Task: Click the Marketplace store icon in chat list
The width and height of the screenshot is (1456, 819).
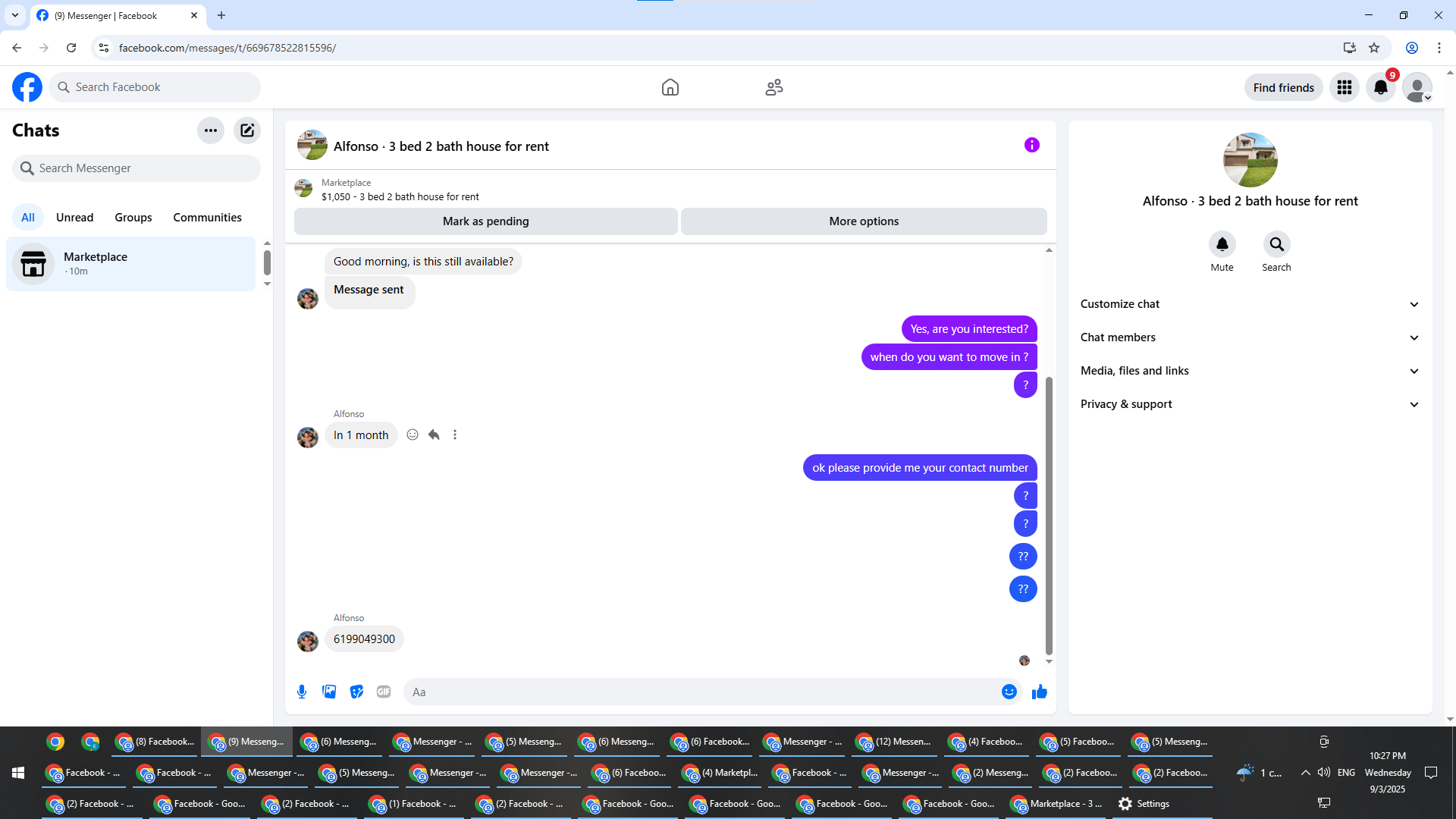Action: click(x=33, y=264)
